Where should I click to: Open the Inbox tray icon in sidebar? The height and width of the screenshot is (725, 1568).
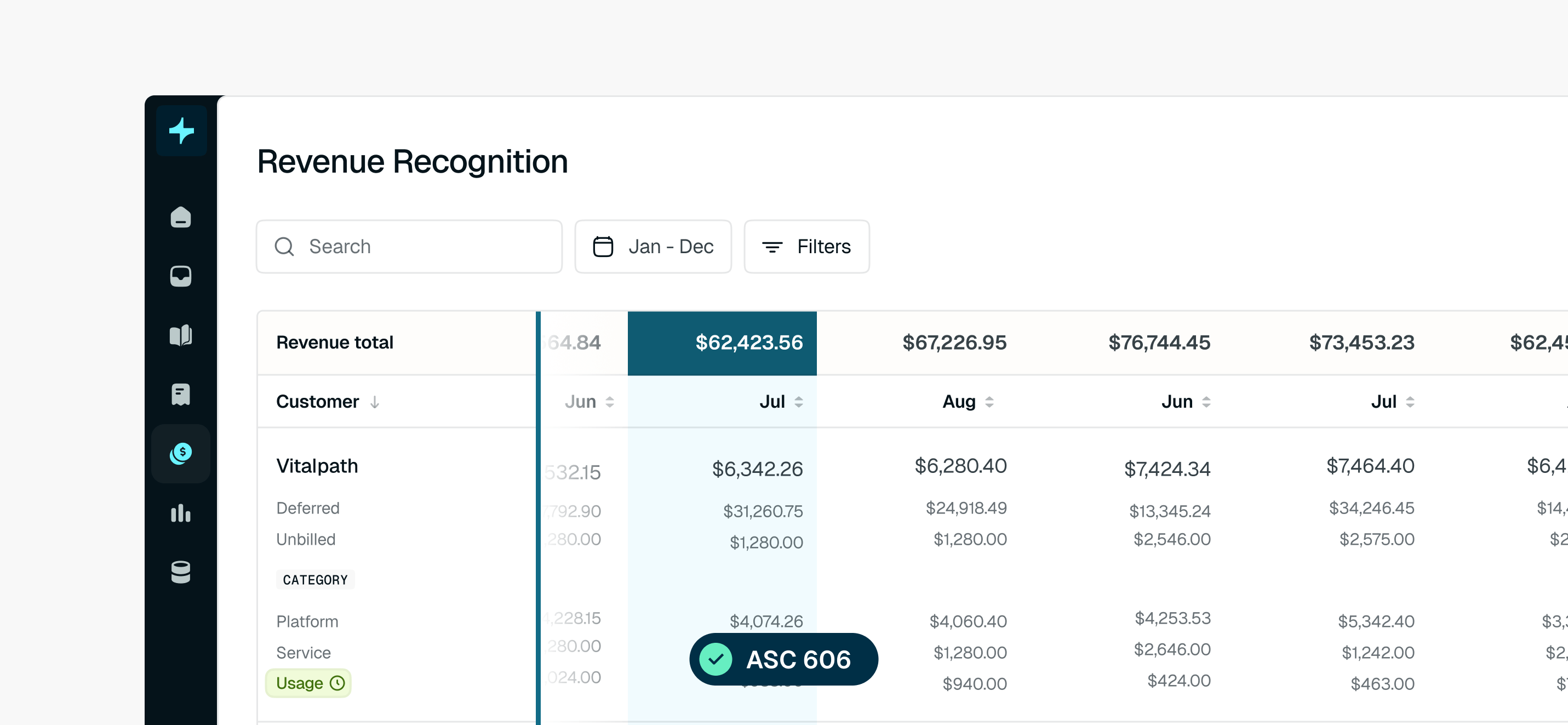click(181, 276)
